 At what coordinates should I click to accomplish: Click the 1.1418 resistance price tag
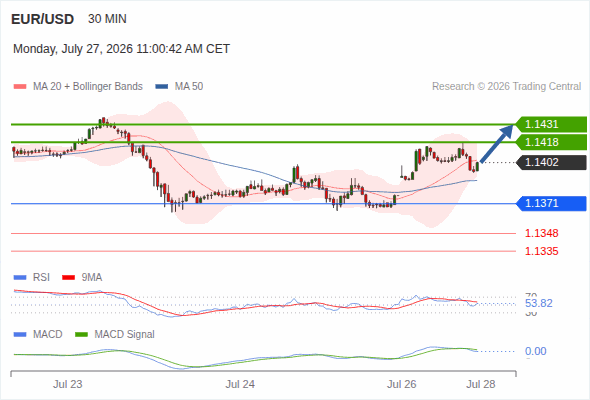click(x=551, y=142)
